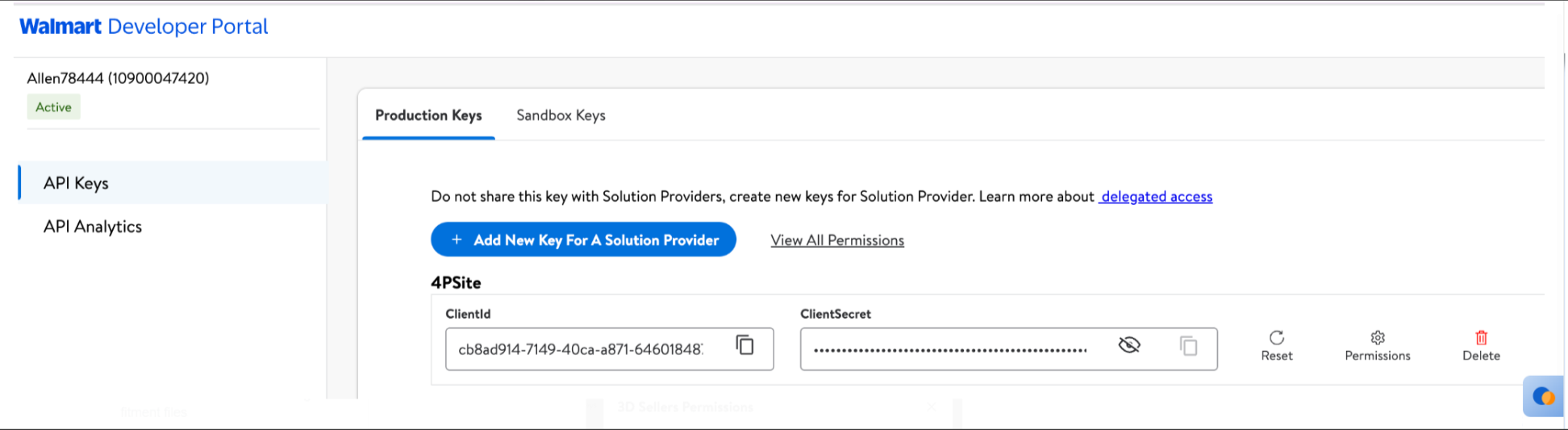Open the delegated access link
The image size is (1568, 430).
[x=1157, y=197]
